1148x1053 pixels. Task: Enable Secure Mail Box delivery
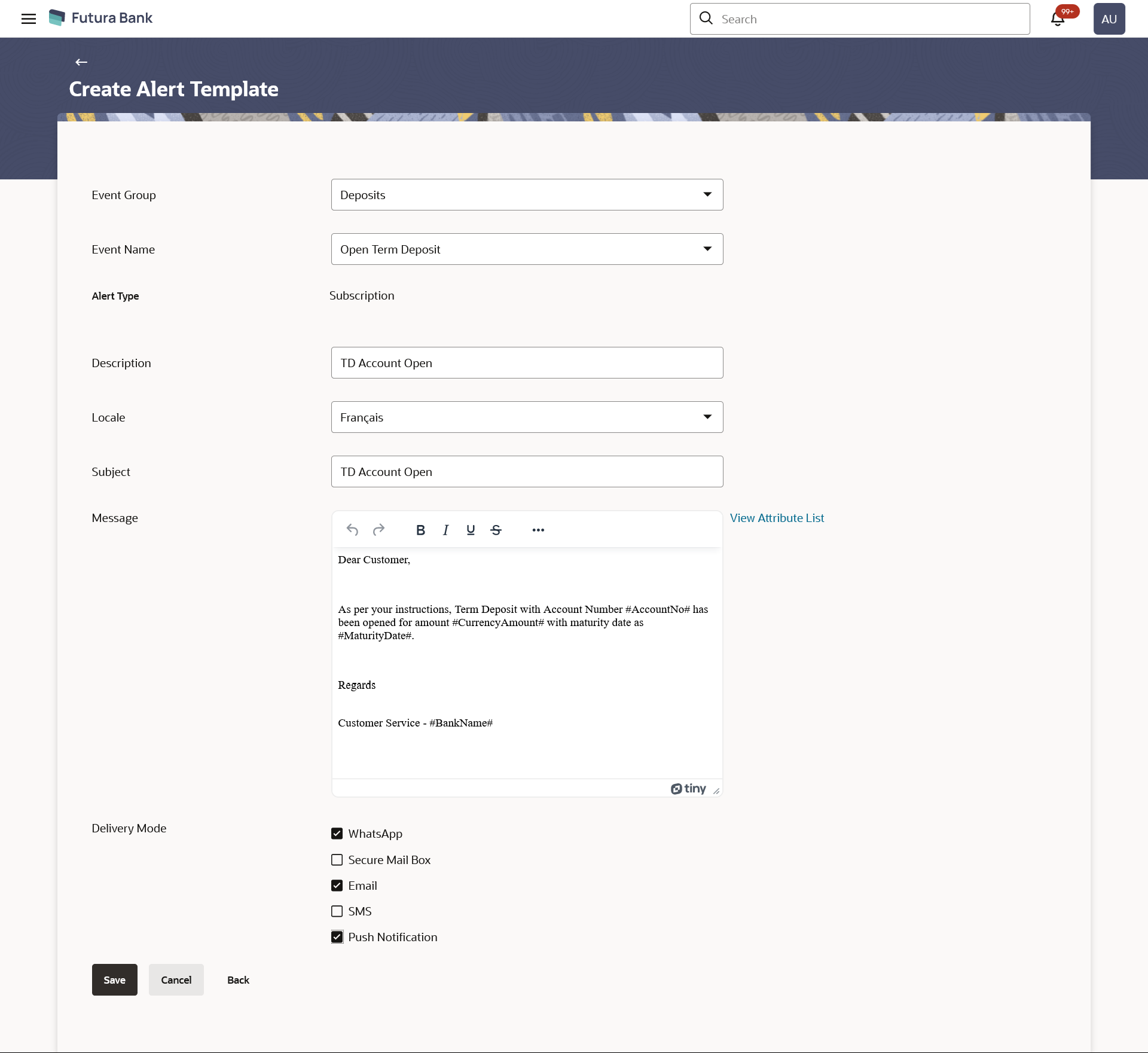[x=337, y=860]
